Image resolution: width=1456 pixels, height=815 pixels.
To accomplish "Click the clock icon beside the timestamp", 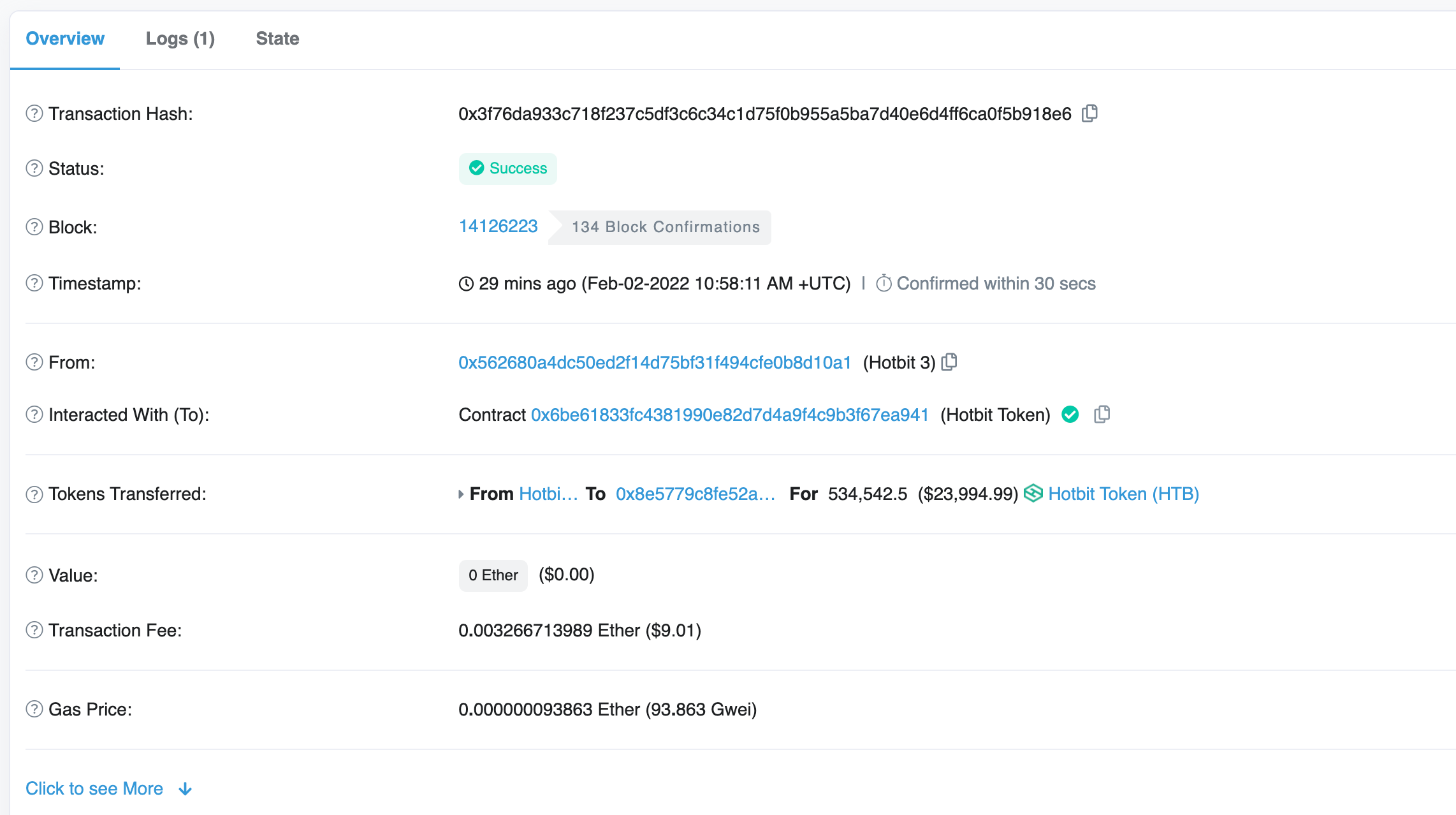I will 466,283.
